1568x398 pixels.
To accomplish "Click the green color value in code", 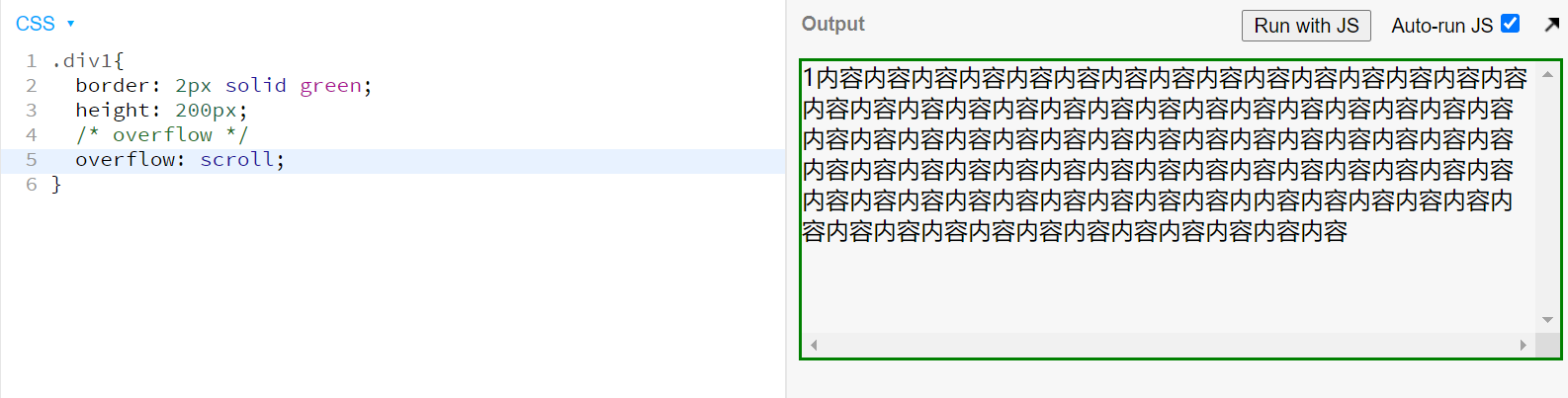I will tap(330, 86).
